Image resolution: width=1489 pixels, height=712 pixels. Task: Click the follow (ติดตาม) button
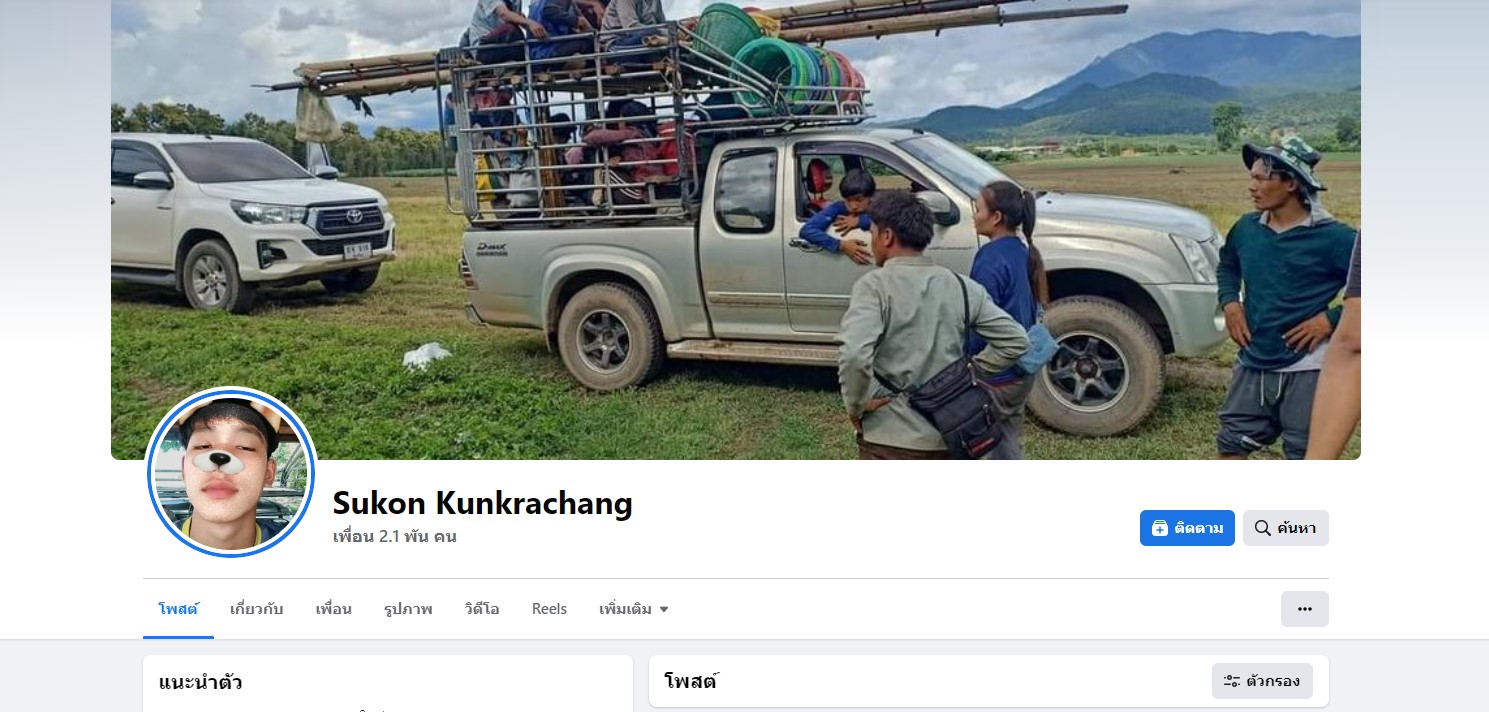point(1187,528)
